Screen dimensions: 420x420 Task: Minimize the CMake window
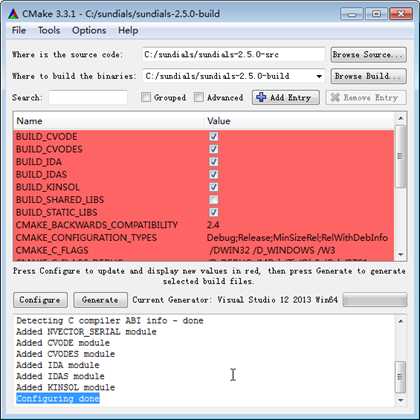pos(352,14)
